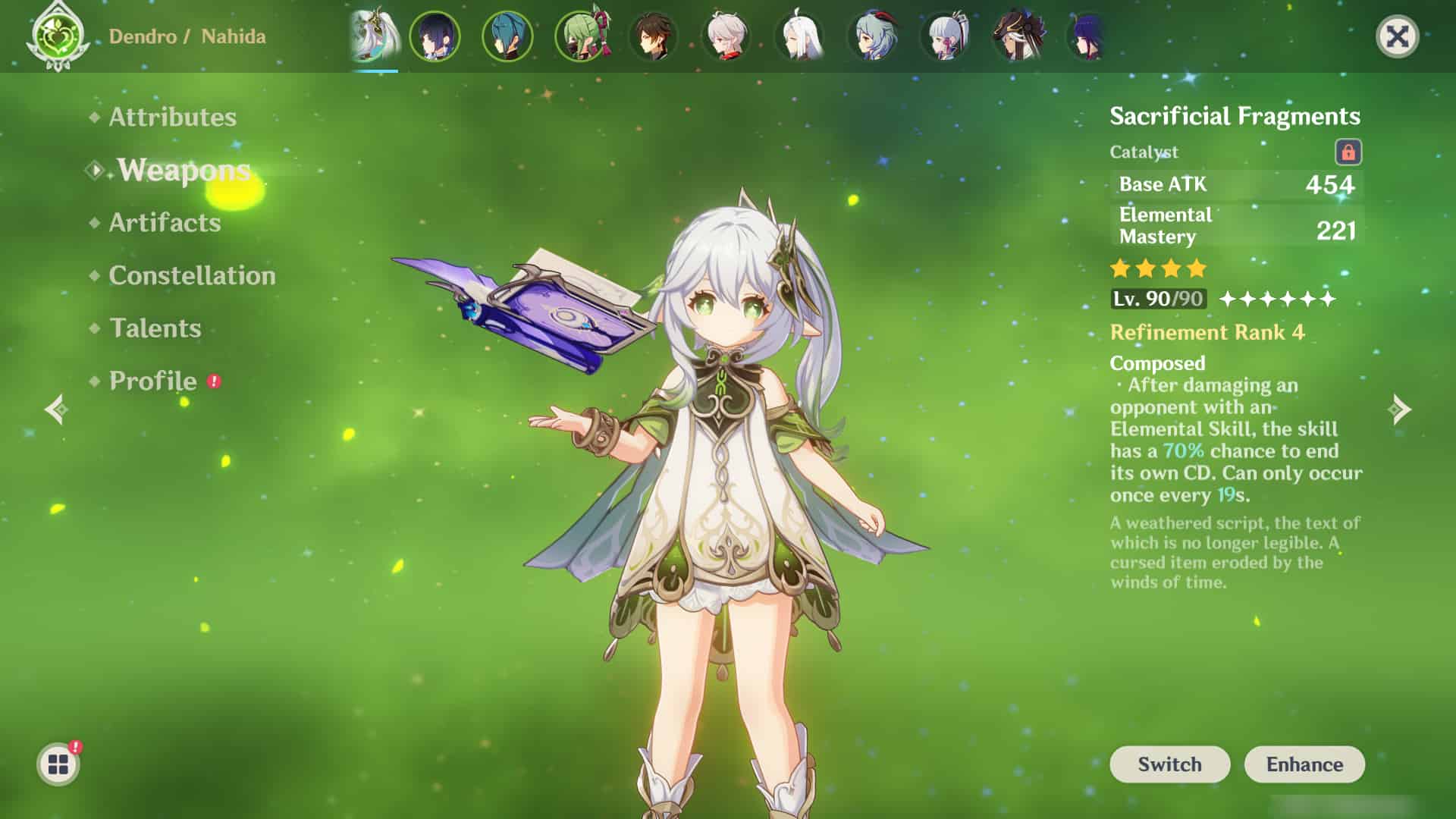The width and height of the screenshot is (1456, 819).
Task: Toggle the weapon lock icon
Action: coord(1348,152)
